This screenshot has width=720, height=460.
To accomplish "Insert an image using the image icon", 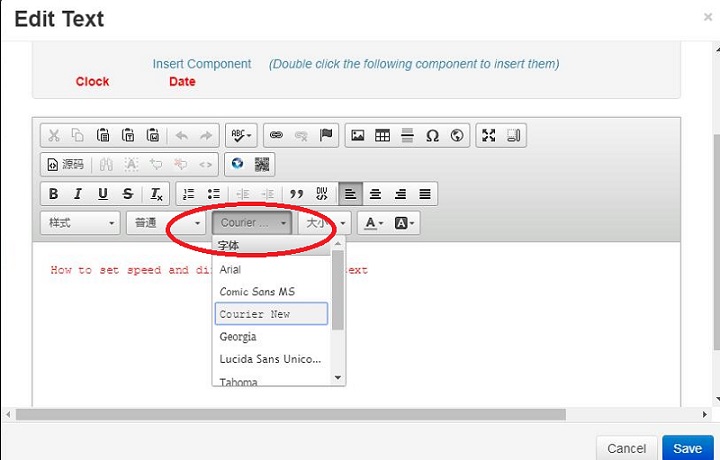I will click(x=358, y=136).
